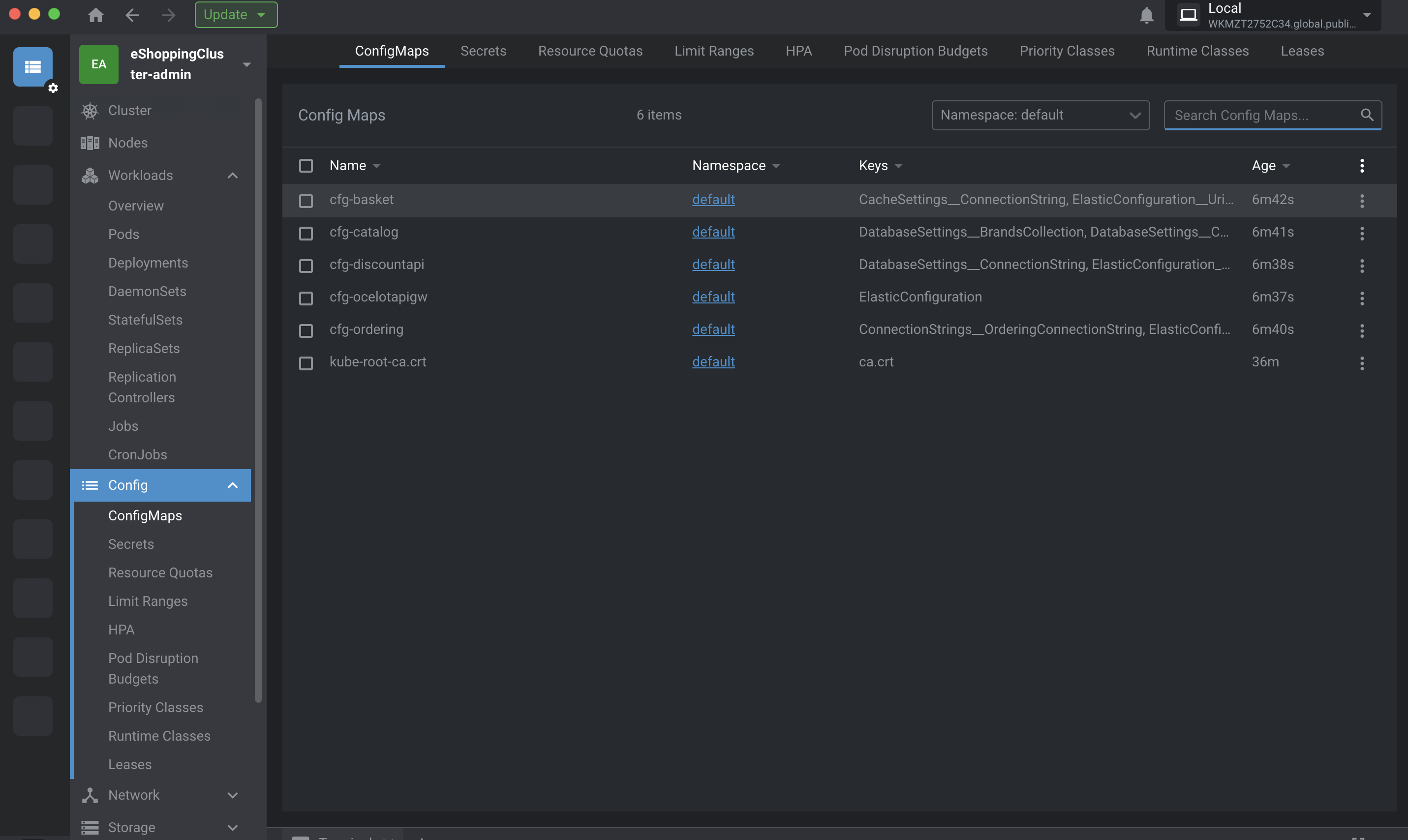Sort table by Keys column

coord(880,165)
